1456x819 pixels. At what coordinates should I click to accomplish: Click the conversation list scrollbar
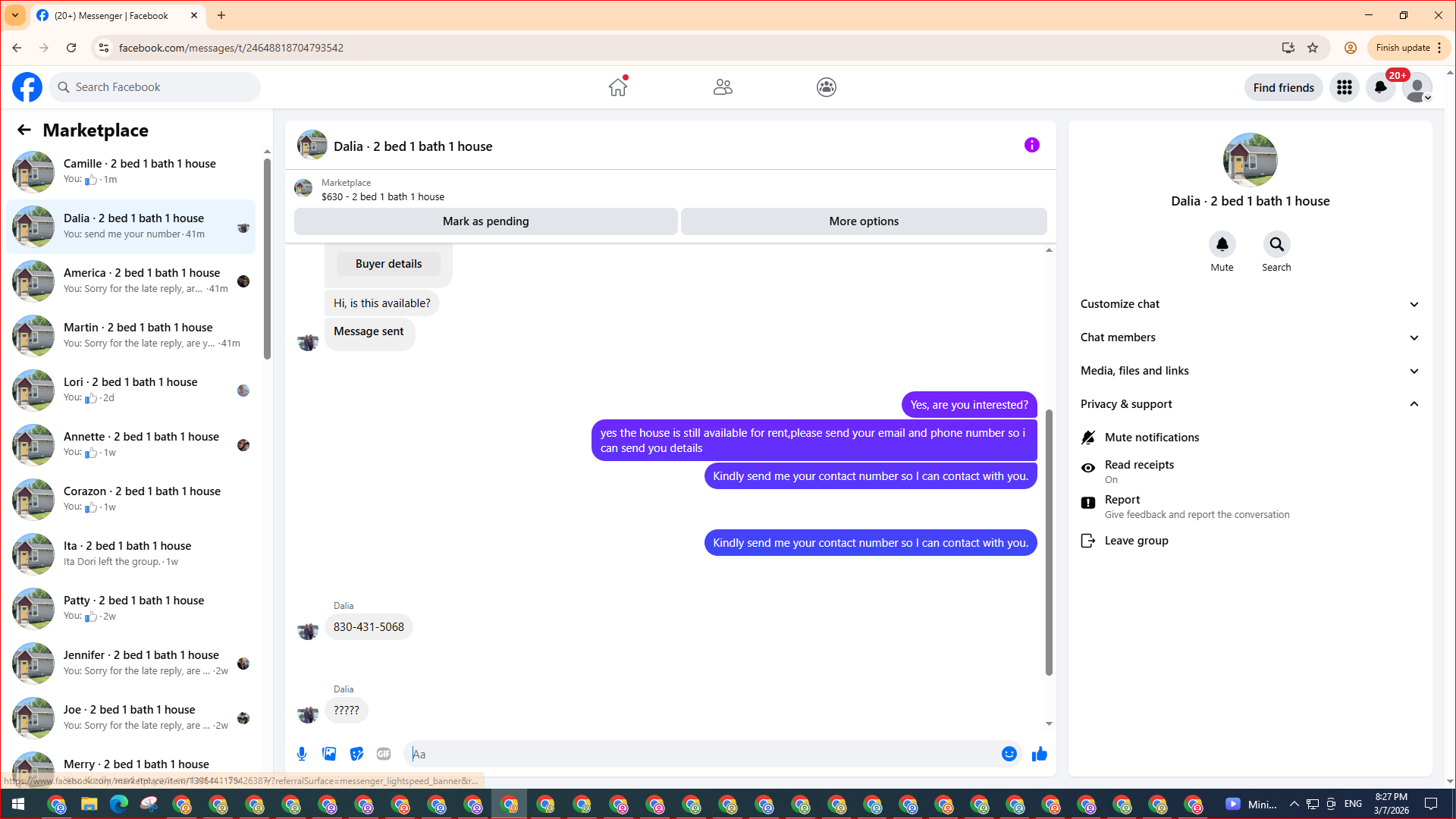[x=267, y=258]
